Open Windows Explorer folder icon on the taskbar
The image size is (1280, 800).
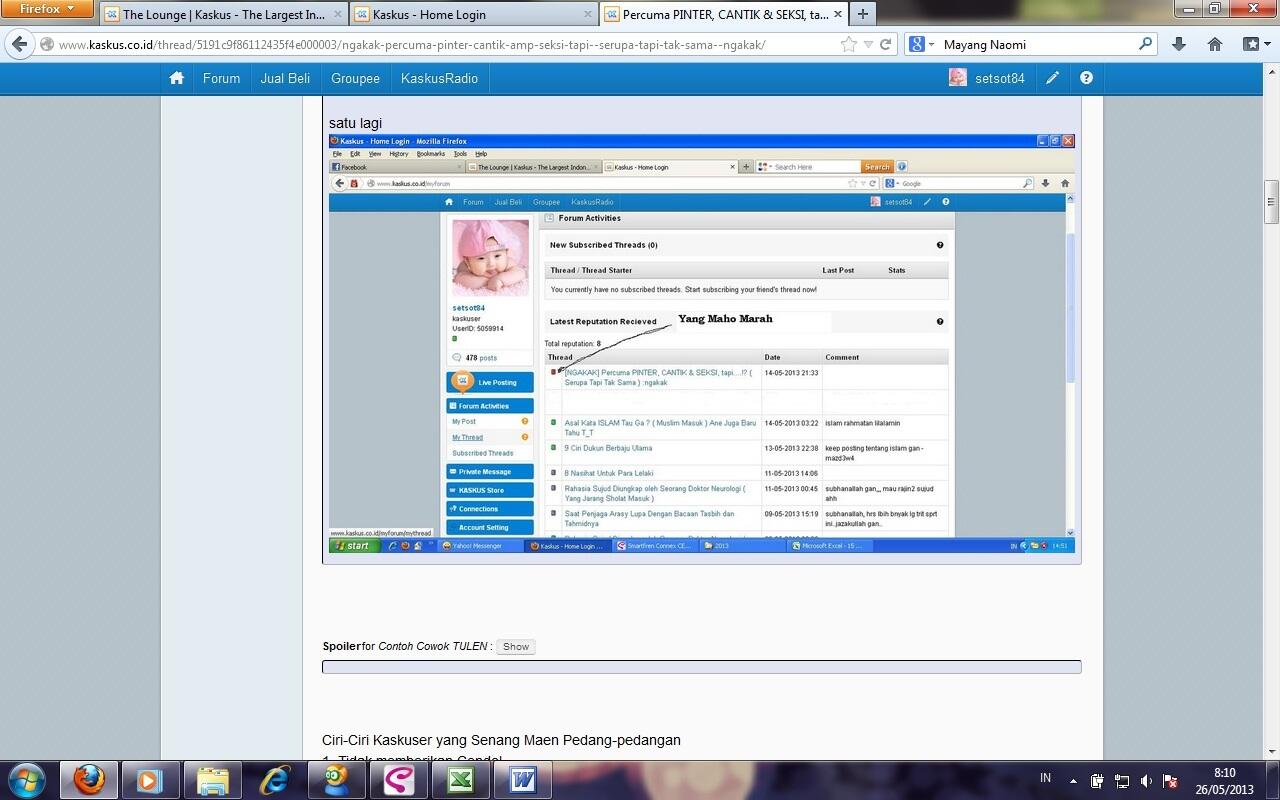click(x=213, y=779)
